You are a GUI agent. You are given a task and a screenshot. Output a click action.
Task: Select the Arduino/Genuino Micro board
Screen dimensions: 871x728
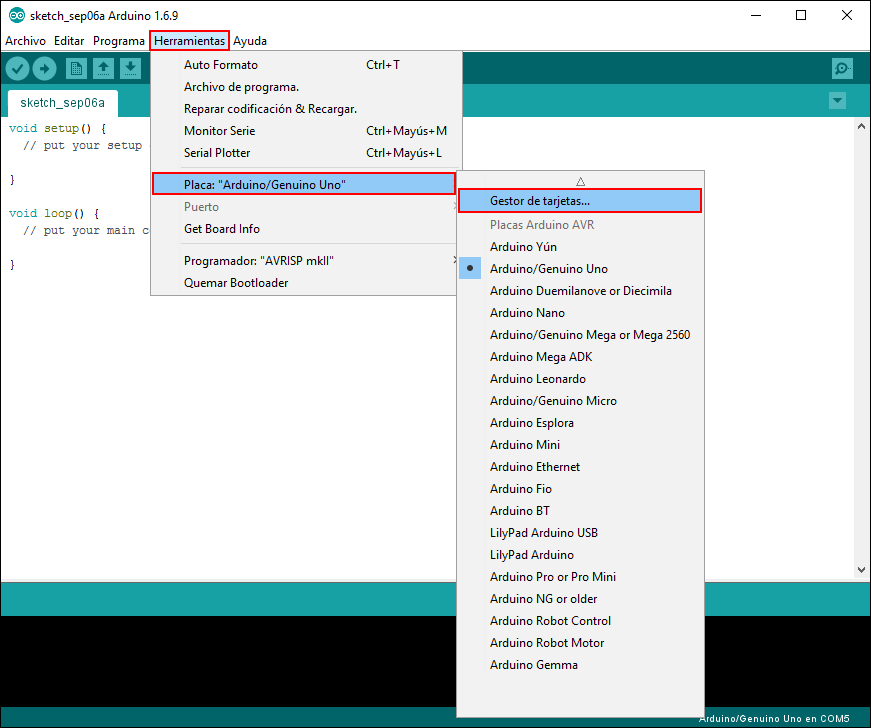click(581, 401)
